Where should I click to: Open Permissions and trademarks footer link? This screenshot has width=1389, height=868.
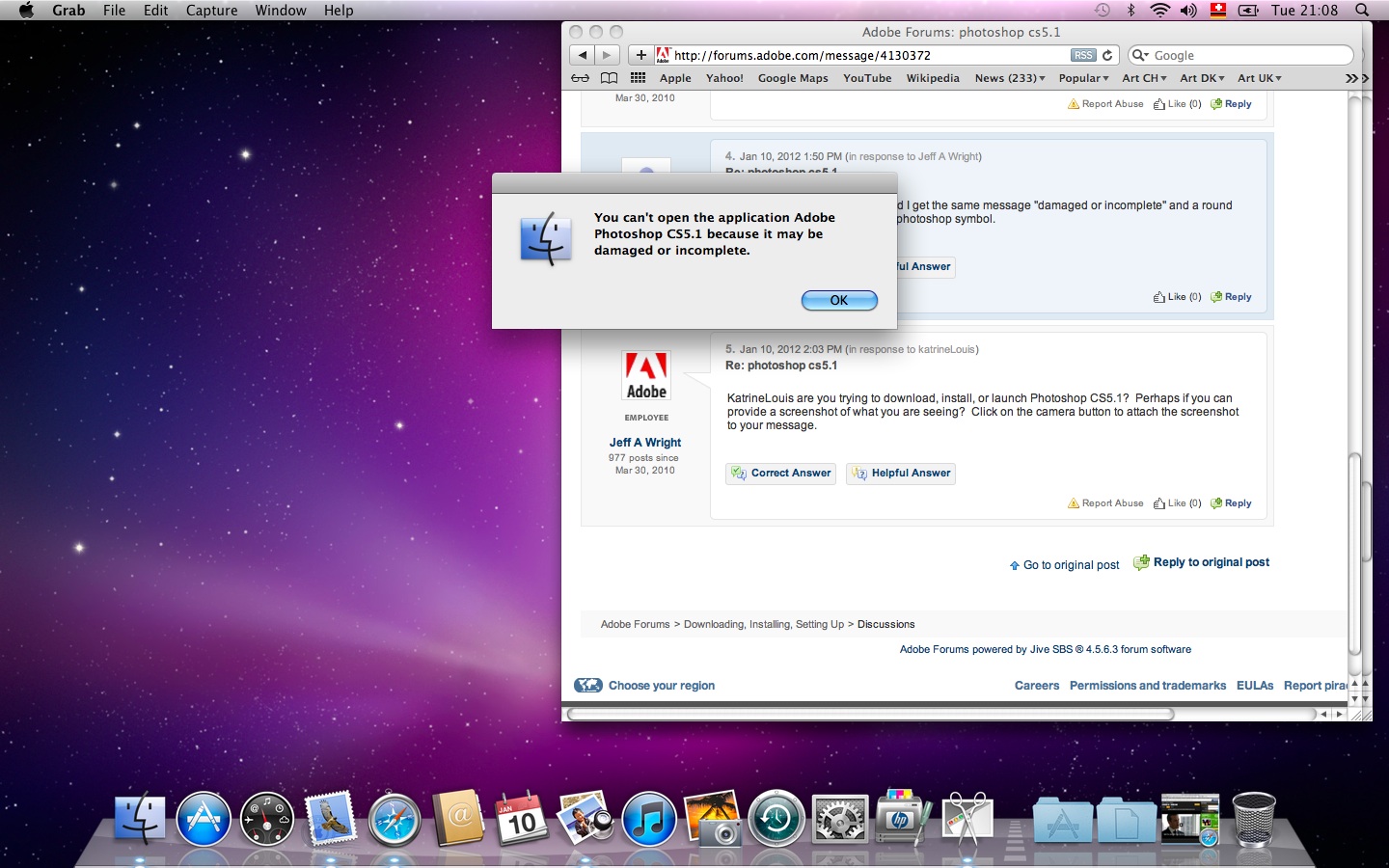[x=1148, y=686]
